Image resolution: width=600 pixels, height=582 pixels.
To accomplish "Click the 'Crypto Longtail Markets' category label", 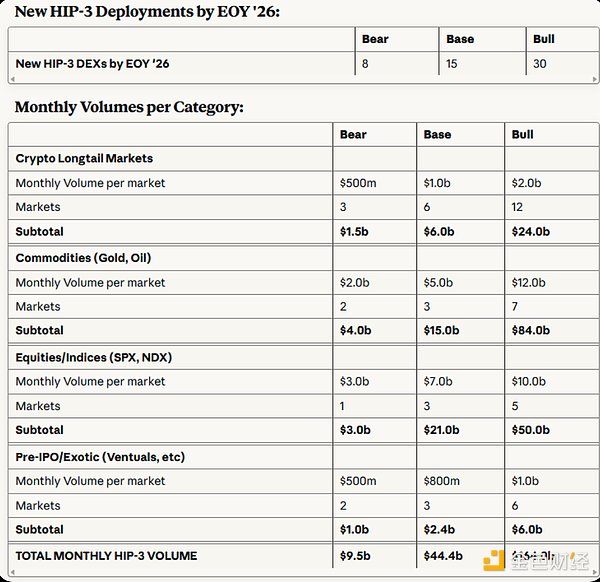I will (84, 158).
